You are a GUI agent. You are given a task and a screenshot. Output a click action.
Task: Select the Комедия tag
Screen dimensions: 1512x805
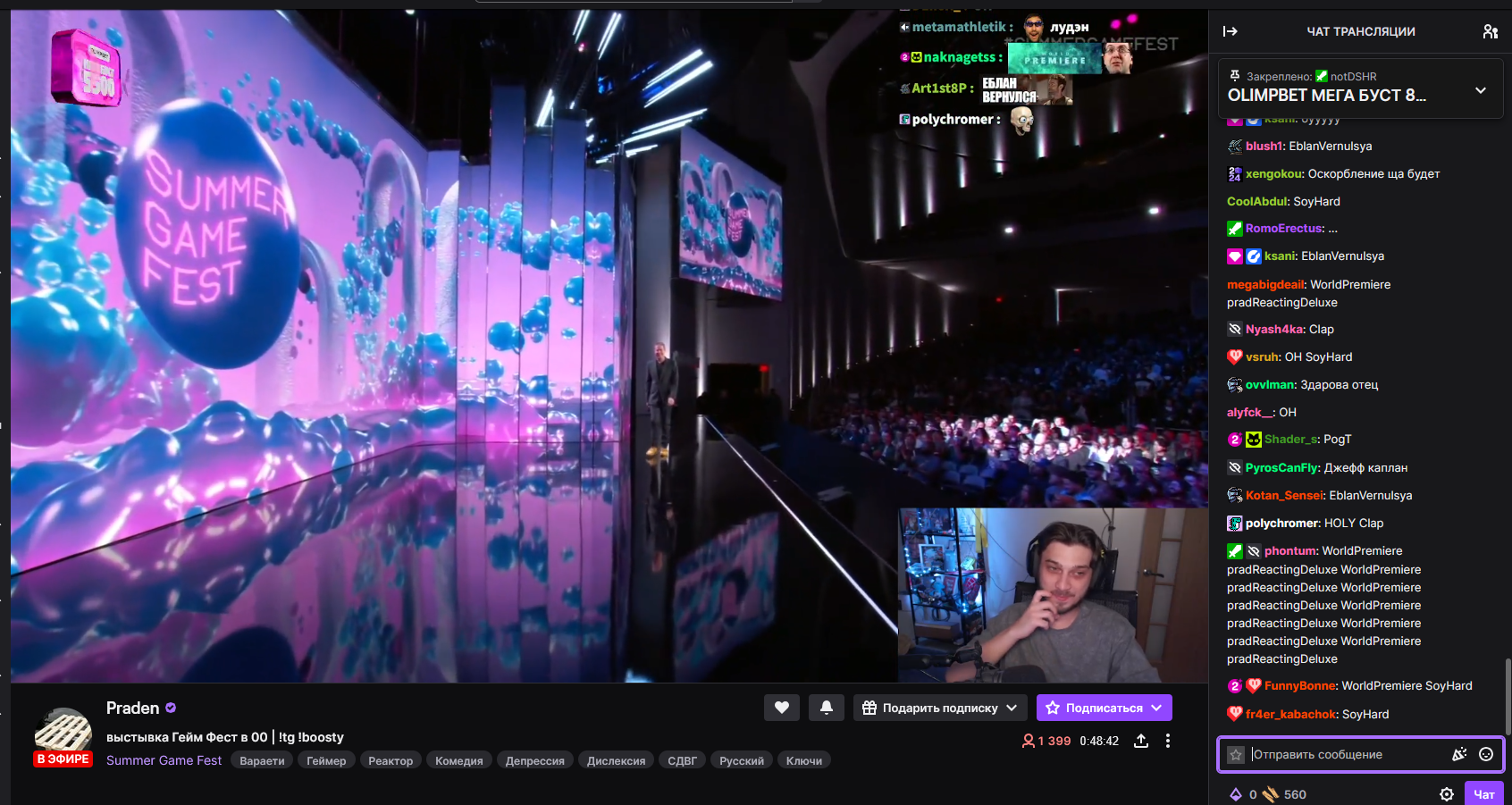coord(459,760)
